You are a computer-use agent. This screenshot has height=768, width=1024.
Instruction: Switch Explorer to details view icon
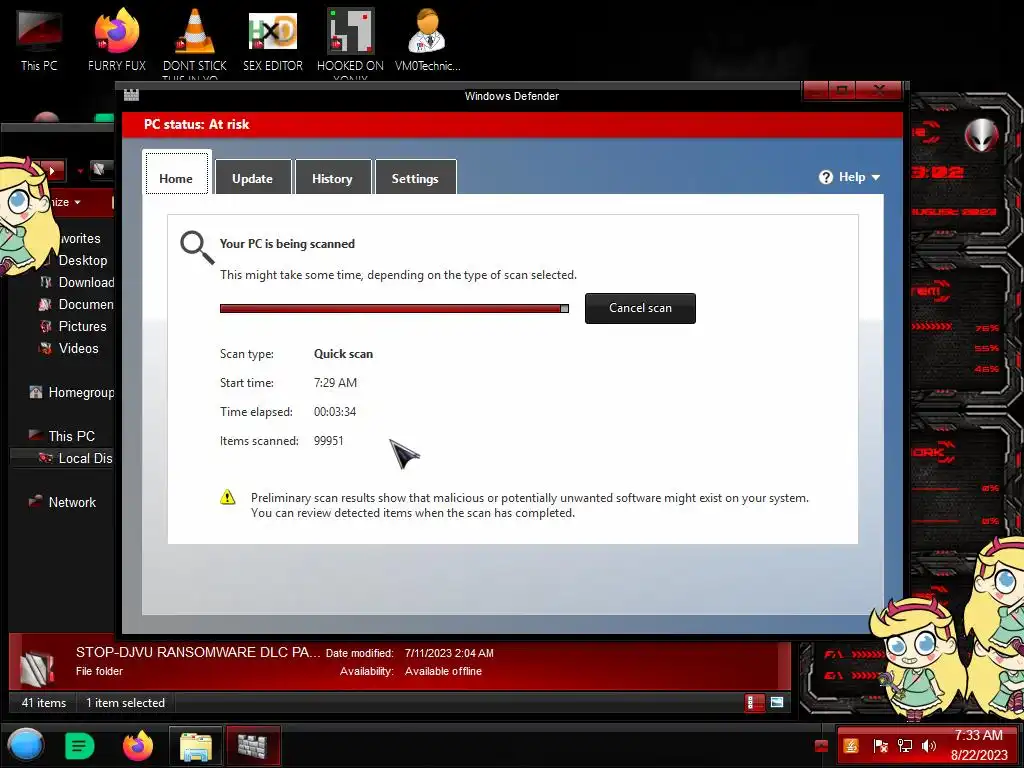pyautogui.click(x=754, y=703)
